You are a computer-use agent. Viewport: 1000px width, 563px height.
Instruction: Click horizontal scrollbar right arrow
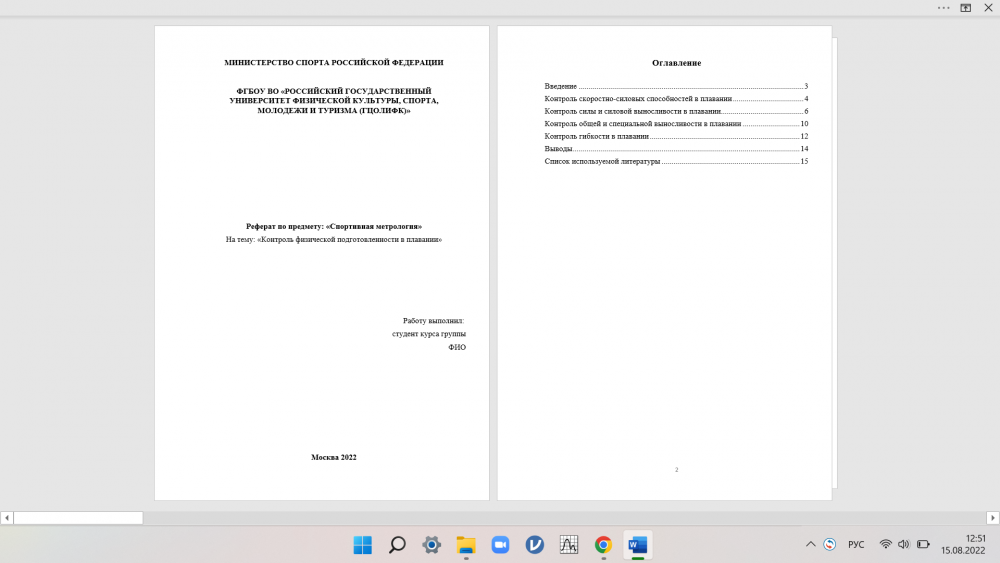pyautogui.click(x=992, y=518)
